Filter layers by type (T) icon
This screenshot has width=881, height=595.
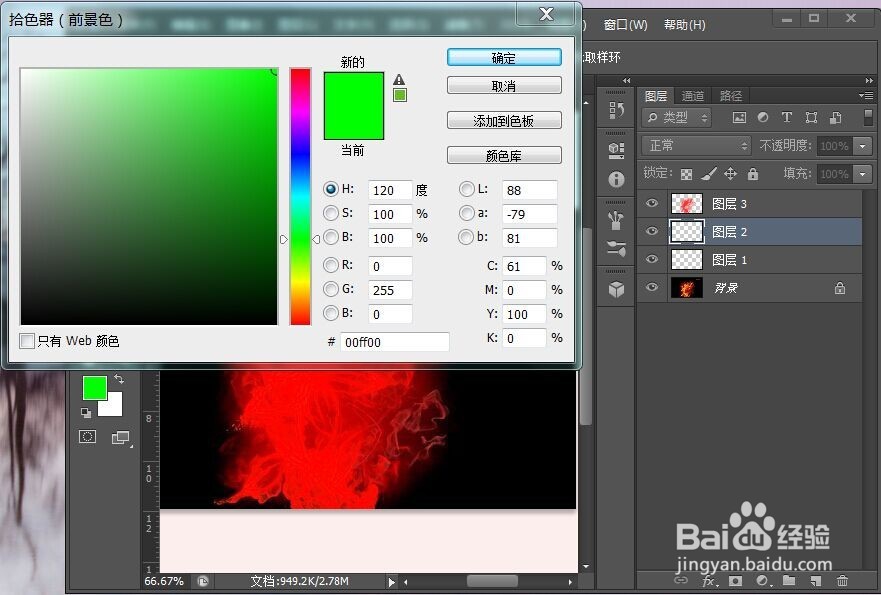787,117
